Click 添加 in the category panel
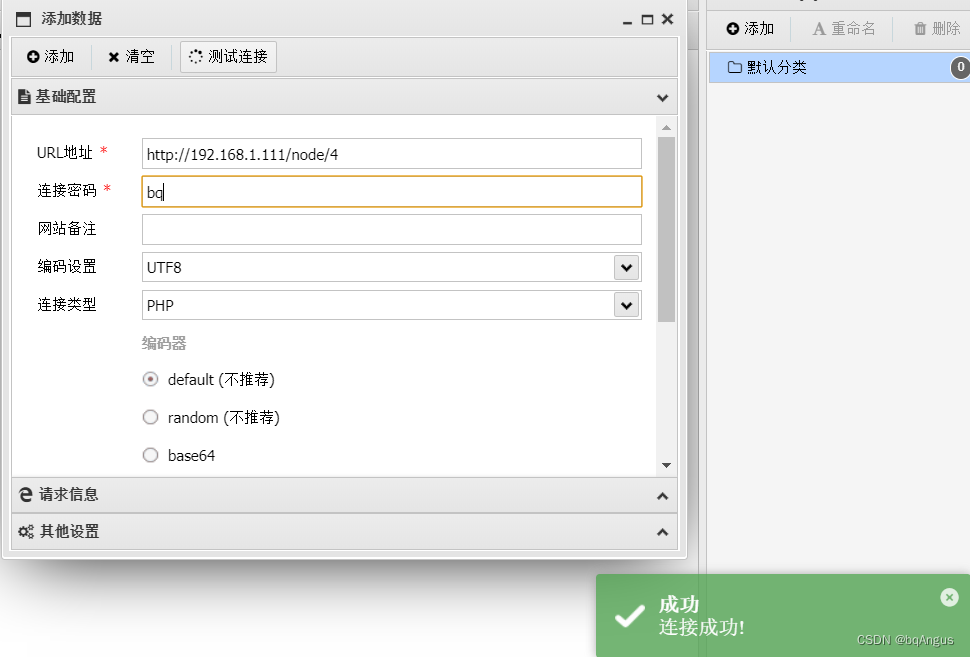Viewport: 970px width, 657px height. coord(750,28)
